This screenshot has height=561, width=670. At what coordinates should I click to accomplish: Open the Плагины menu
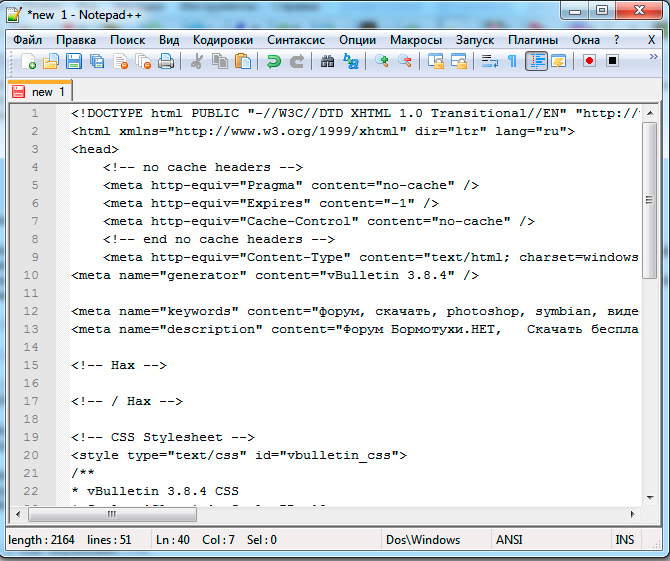[x=533, y=39]
